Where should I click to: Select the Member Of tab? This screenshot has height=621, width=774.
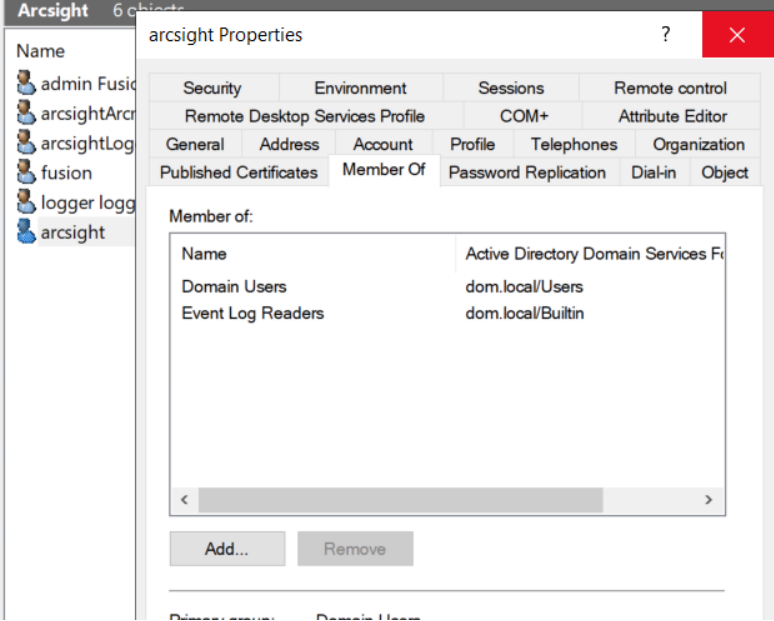[x=384, y=170]
